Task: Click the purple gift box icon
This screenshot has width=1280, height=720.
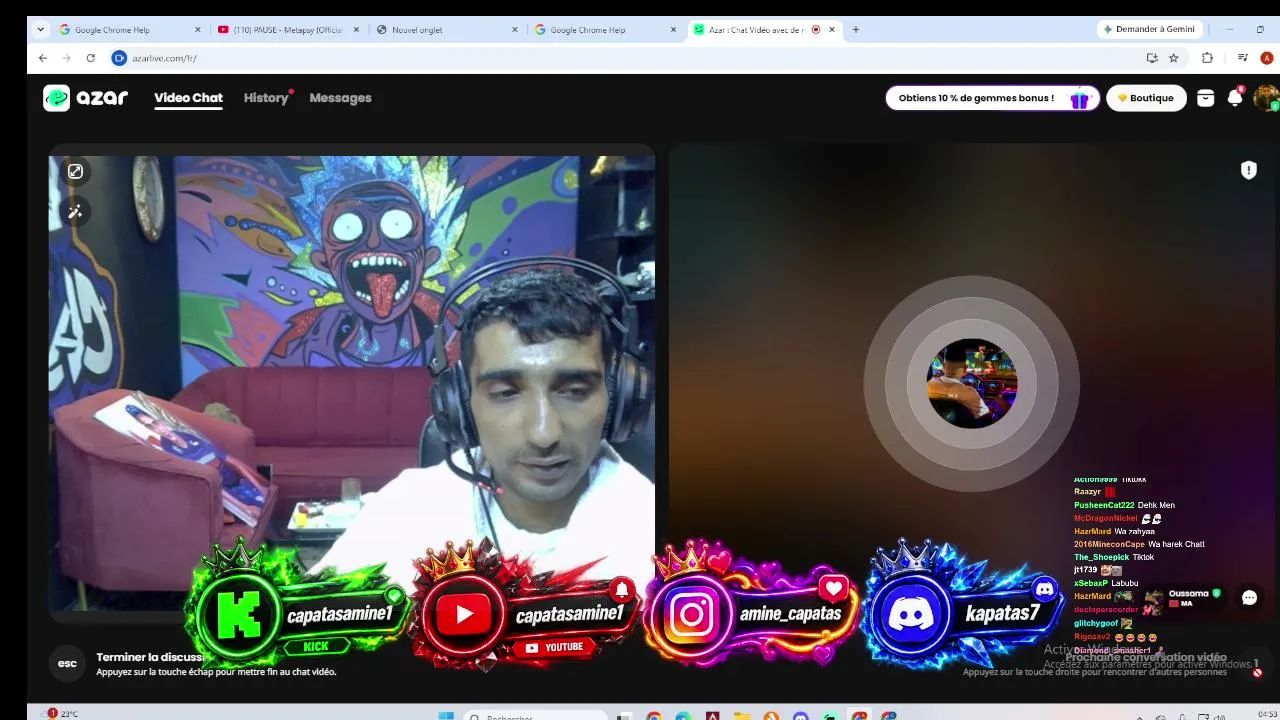Action: click(1079, 98)
